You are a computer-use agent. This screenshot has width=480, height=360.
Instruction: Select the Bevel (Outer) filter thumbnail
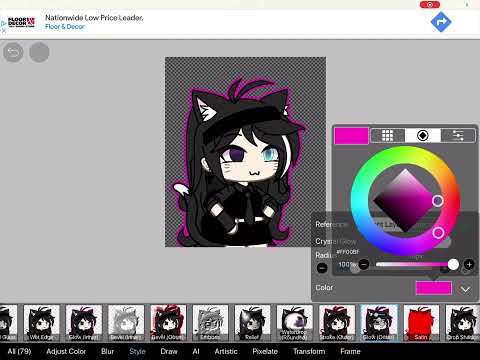[x=168, y=323]
